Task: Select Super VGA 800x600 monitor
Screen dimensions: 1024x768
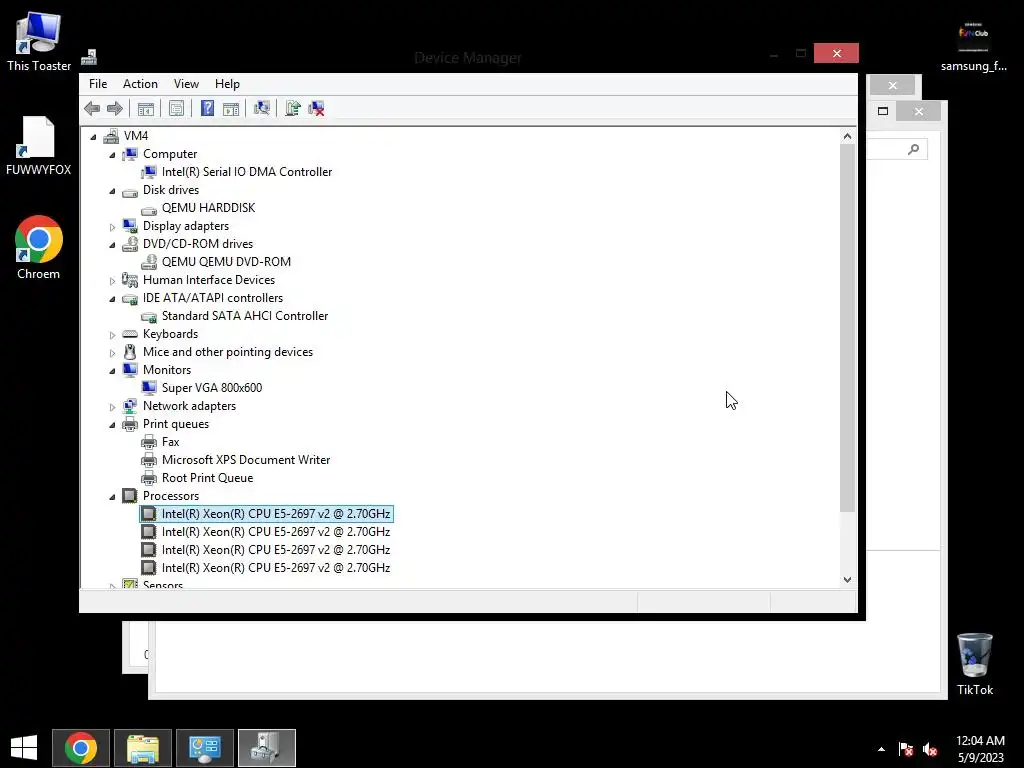Action: [212, 388]
